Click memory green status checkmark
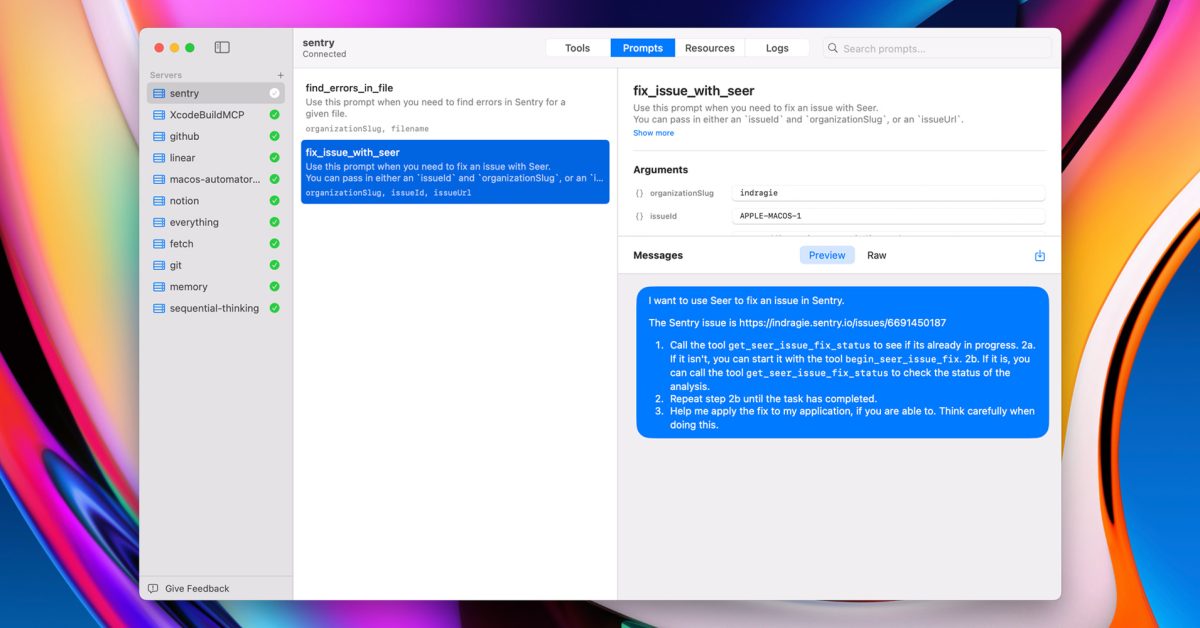The height and width of the screenshot is (628, 1200). coord(274,287)
